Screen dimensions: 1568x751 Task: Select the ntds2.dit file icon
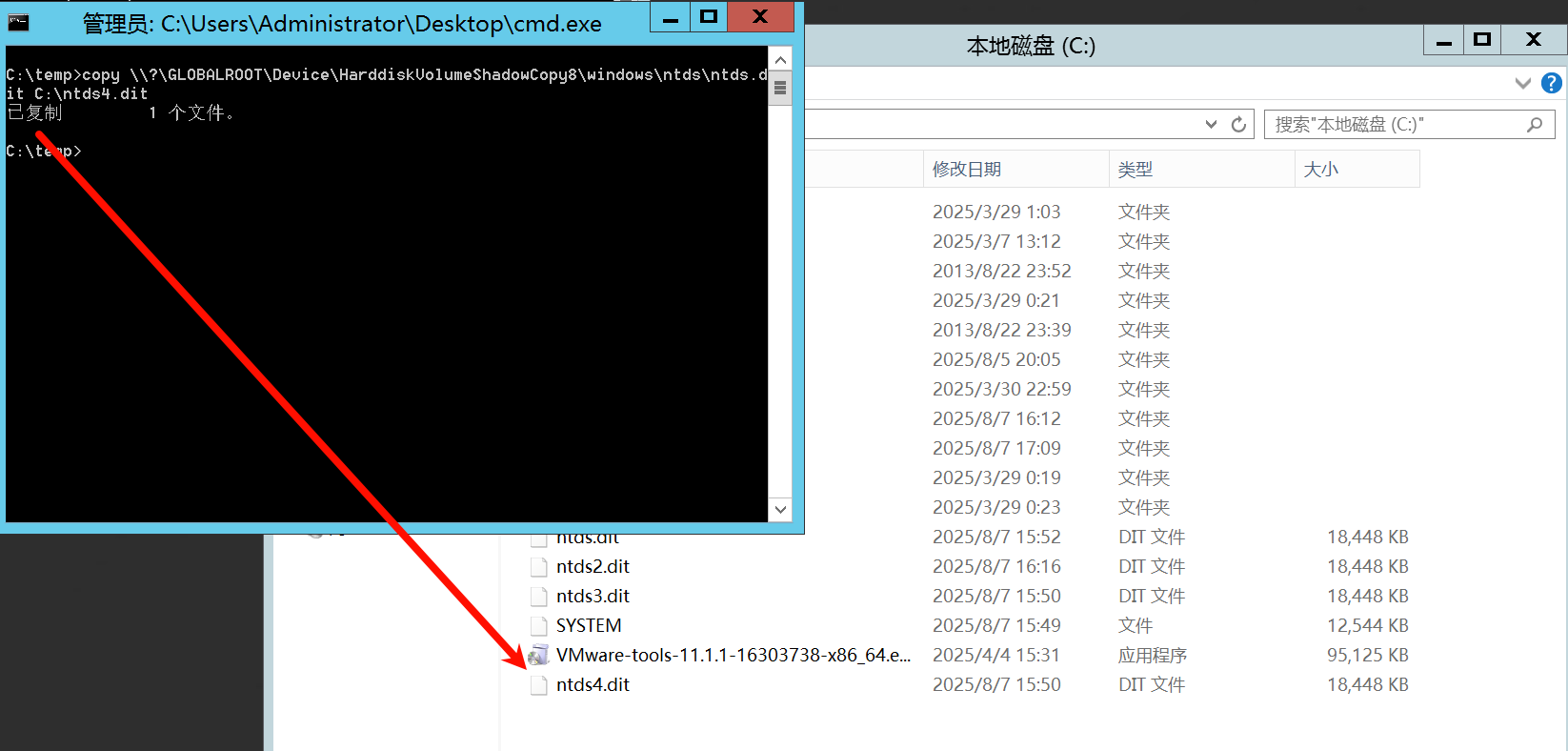[538, 567]
